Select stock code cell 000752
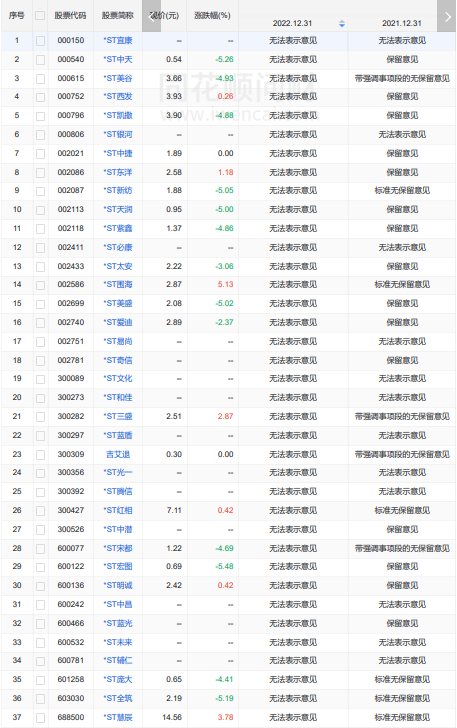 pyautogui.click(x=71, y=96)
